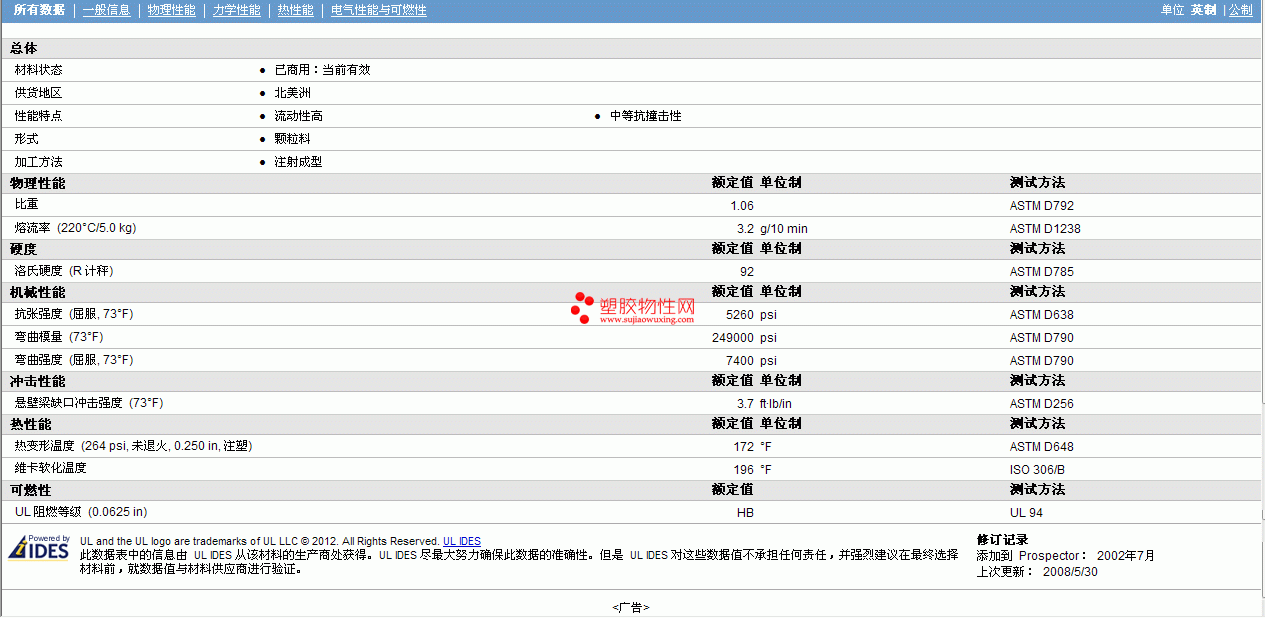1265x618 pixels.
Task: Click the UL 阻燃等级 row label
Action: click(81, 512)
